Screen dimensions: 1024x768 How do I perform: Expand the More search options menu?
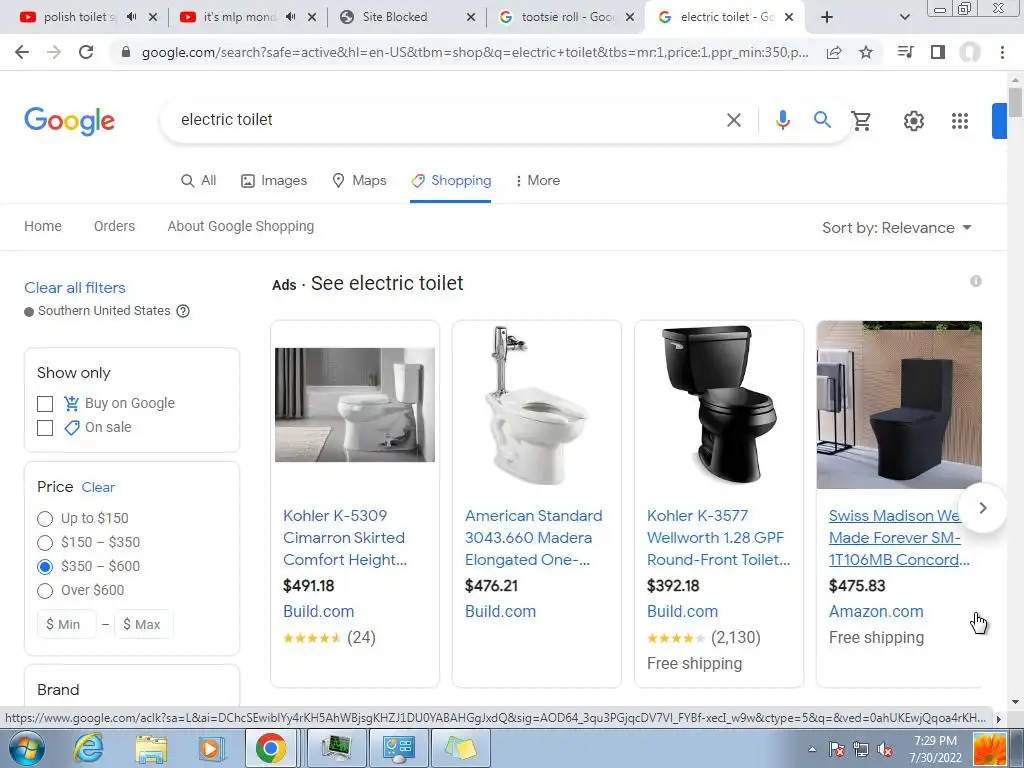[537, 180]
